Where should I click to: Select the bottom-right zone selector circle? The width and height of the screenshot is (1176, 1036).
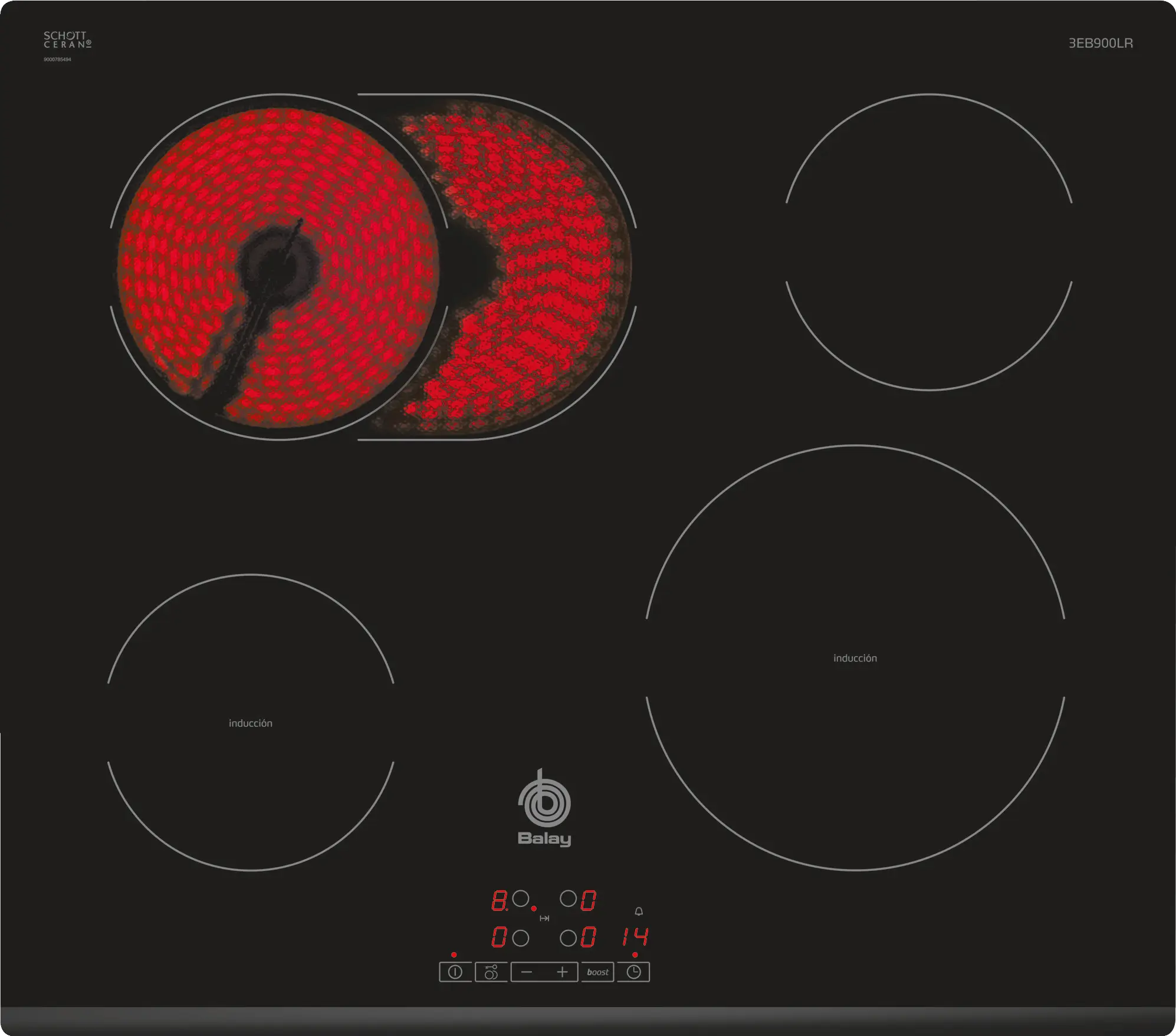(x=568, y=938)
